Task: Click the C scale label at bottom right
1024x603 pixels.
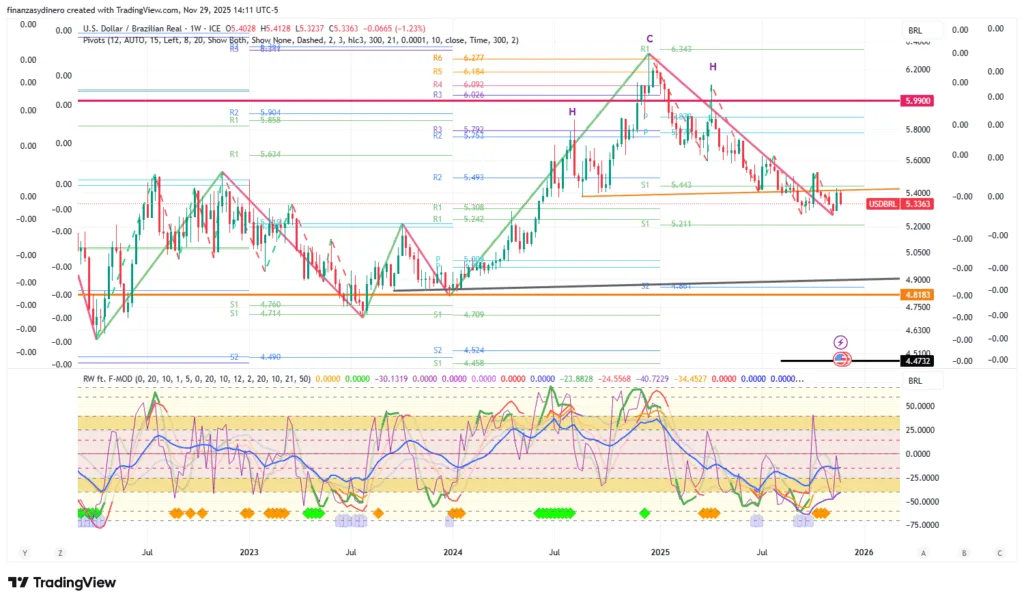Action: coord(999,552)
